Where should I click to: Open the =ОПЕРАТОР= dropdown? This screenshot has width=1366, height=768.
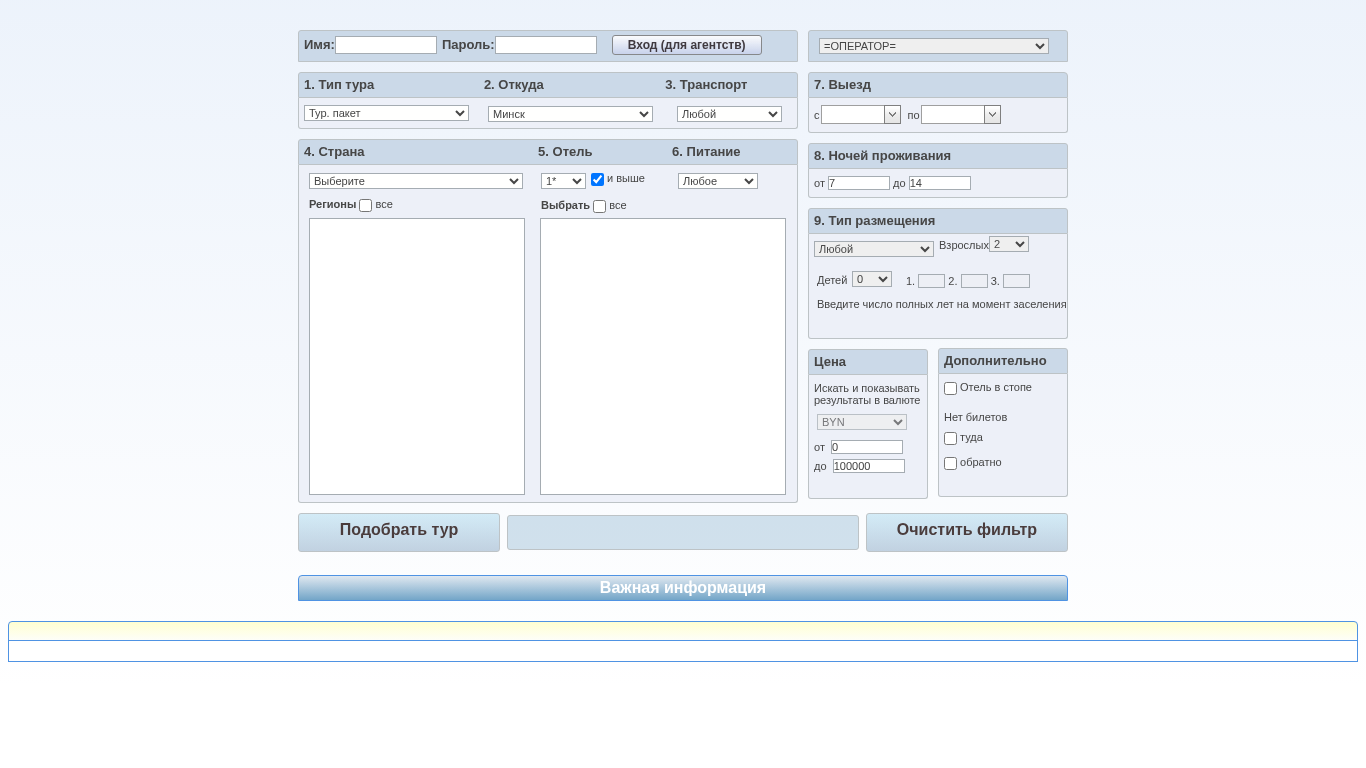pos(933,46)
